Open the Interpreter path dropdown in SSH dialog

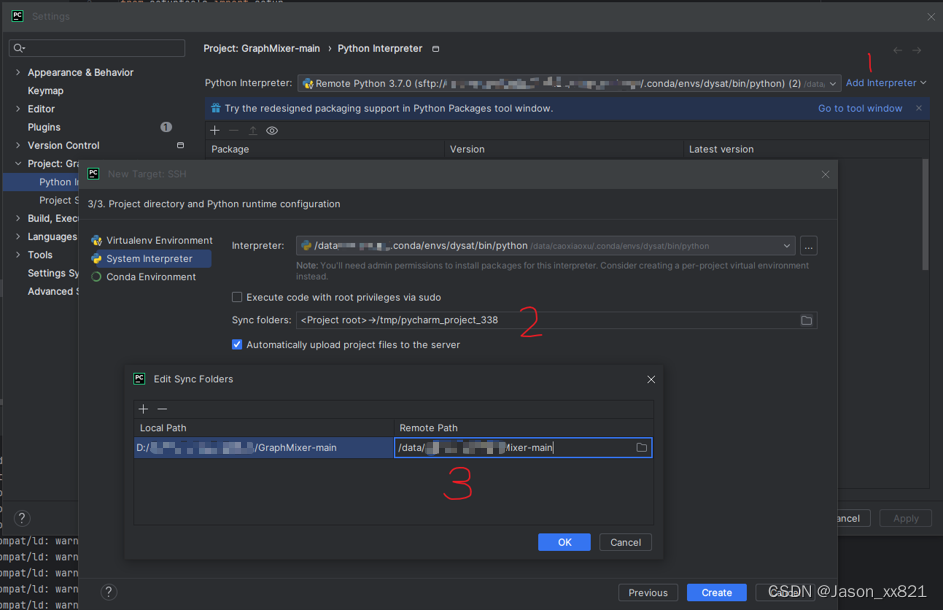click(x=786, y=246)
